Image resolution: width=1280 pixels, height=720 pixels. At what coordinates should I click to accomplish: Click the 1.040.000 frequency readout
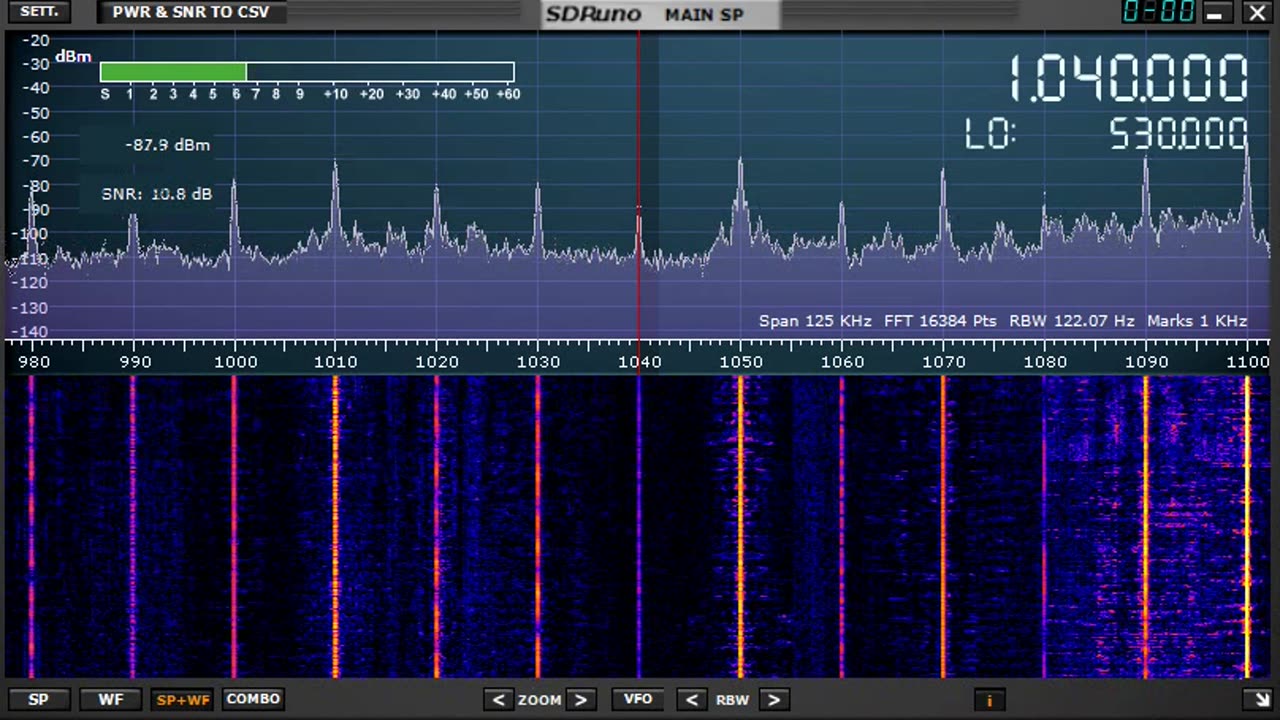[x=1128, y=79]
